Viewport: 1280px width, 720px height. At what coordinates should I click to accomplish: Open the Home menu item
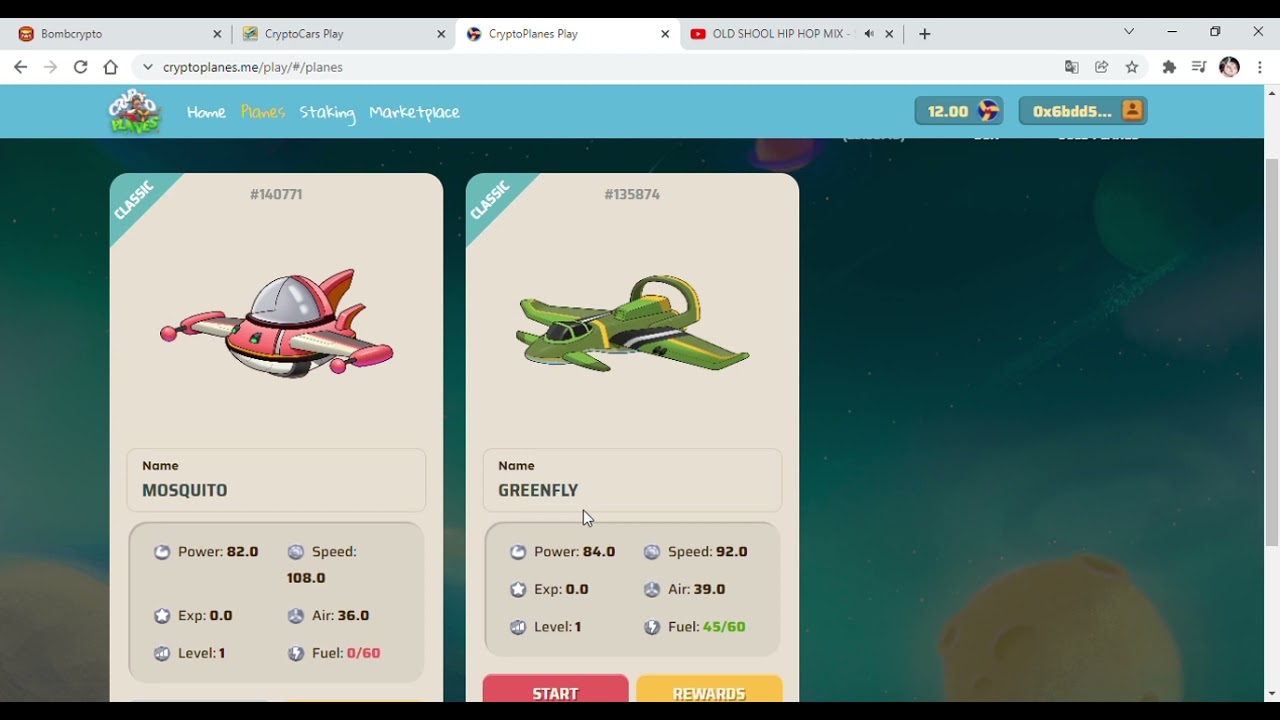point(206,112)
